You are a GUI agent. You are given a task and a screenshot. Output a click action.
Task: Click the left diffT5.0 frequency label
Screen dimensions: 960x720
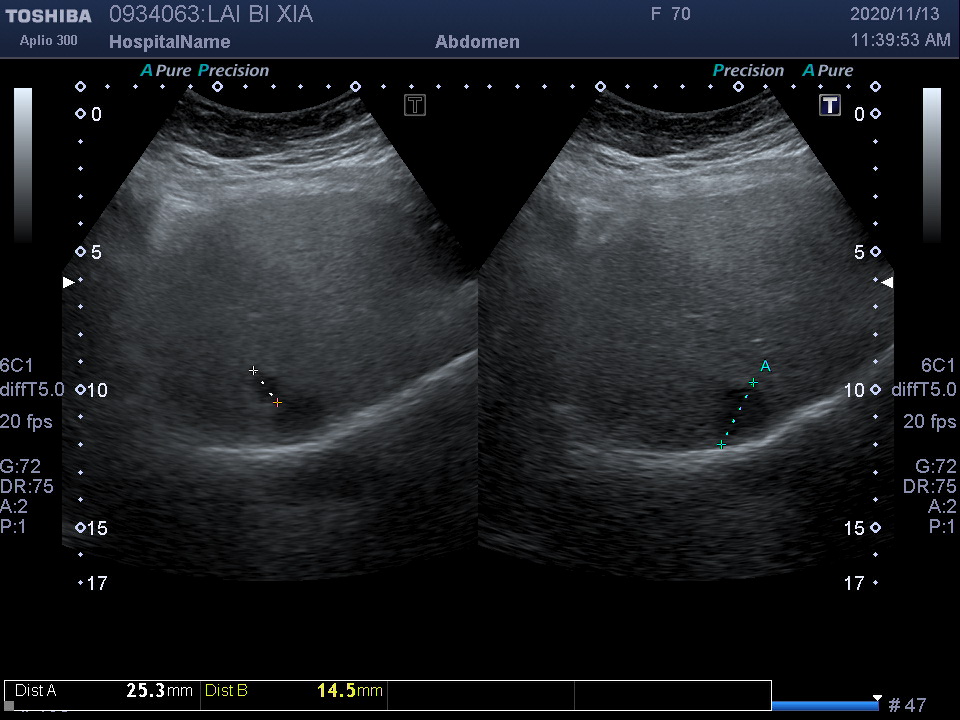coord(32,389)
